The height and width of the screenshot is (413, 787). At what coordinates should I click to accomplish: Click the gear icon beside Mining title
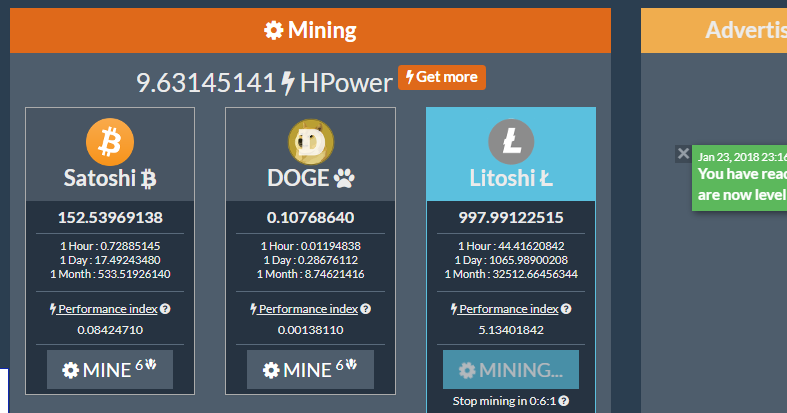point(273,31)
